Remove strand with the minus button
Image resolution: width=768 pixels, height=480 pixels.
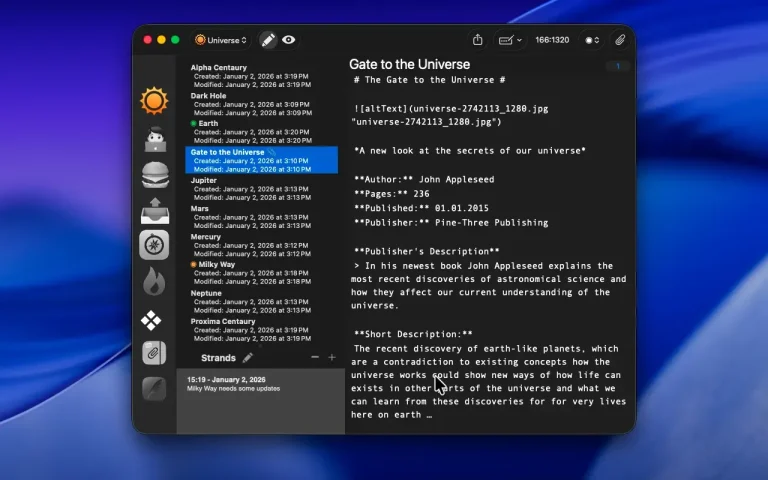(315, 358)
